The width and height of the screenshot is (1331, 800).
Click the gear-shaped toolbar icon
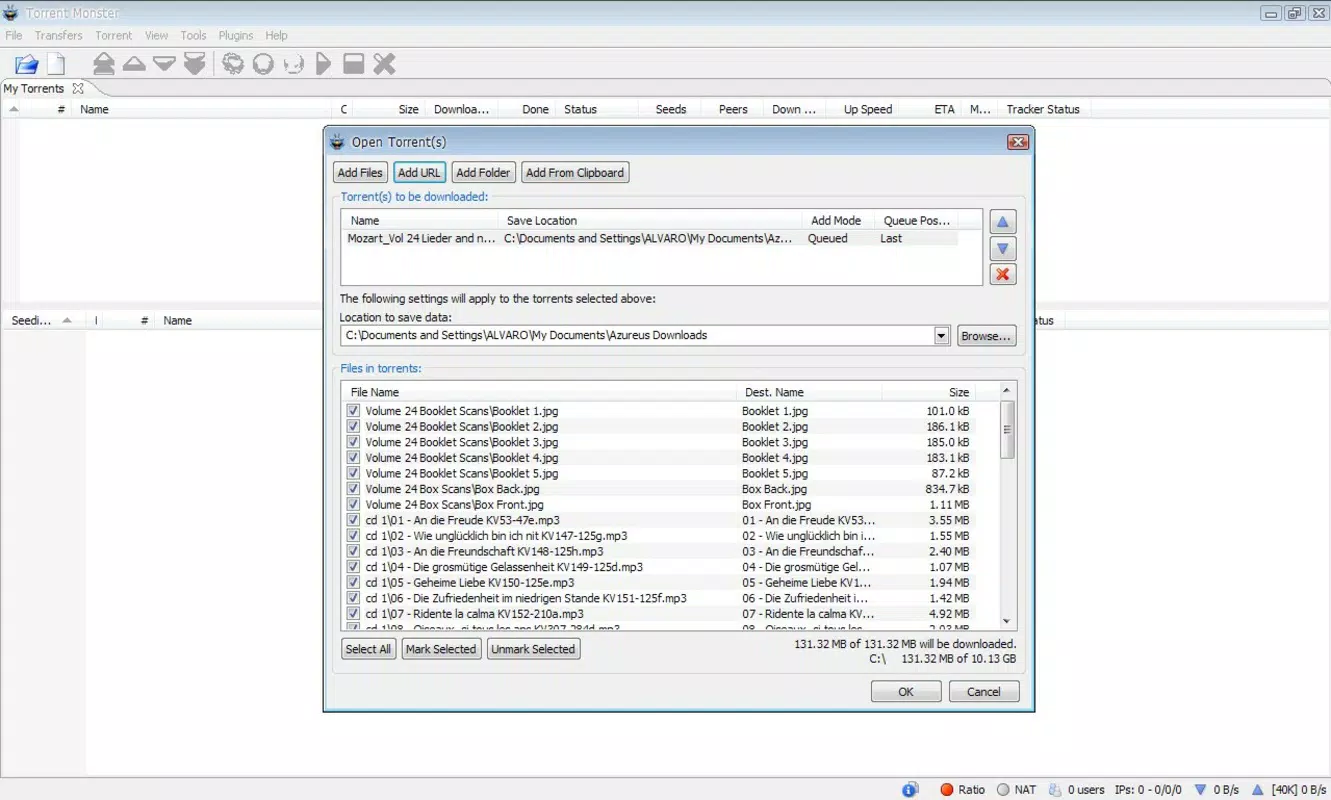[233, 64]
